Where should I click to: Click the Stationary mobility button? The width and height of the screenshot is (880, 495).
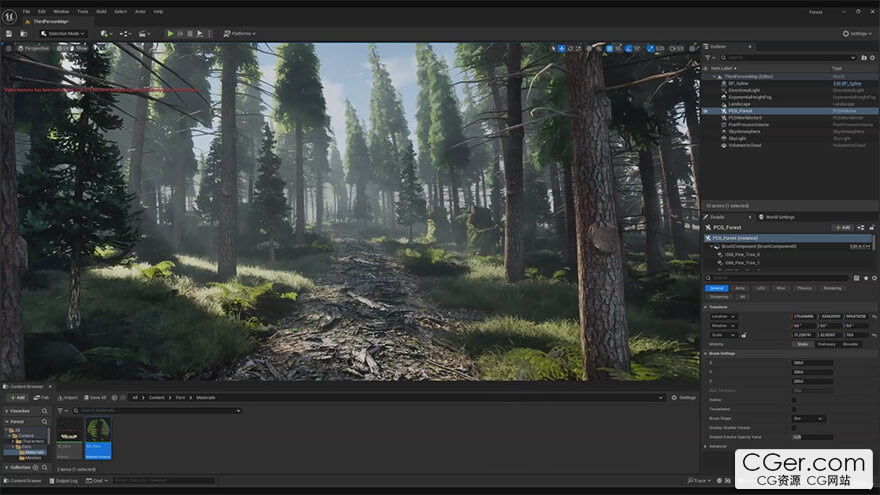pos(826,343)
